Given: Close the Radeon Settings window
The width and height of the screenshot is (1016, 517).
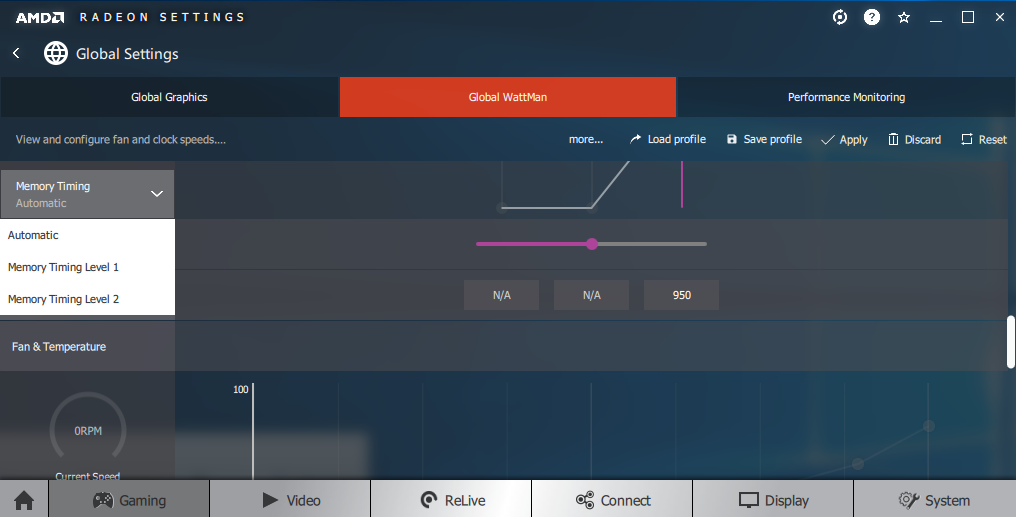Looking at the screenshot, I should (1000, 17).
